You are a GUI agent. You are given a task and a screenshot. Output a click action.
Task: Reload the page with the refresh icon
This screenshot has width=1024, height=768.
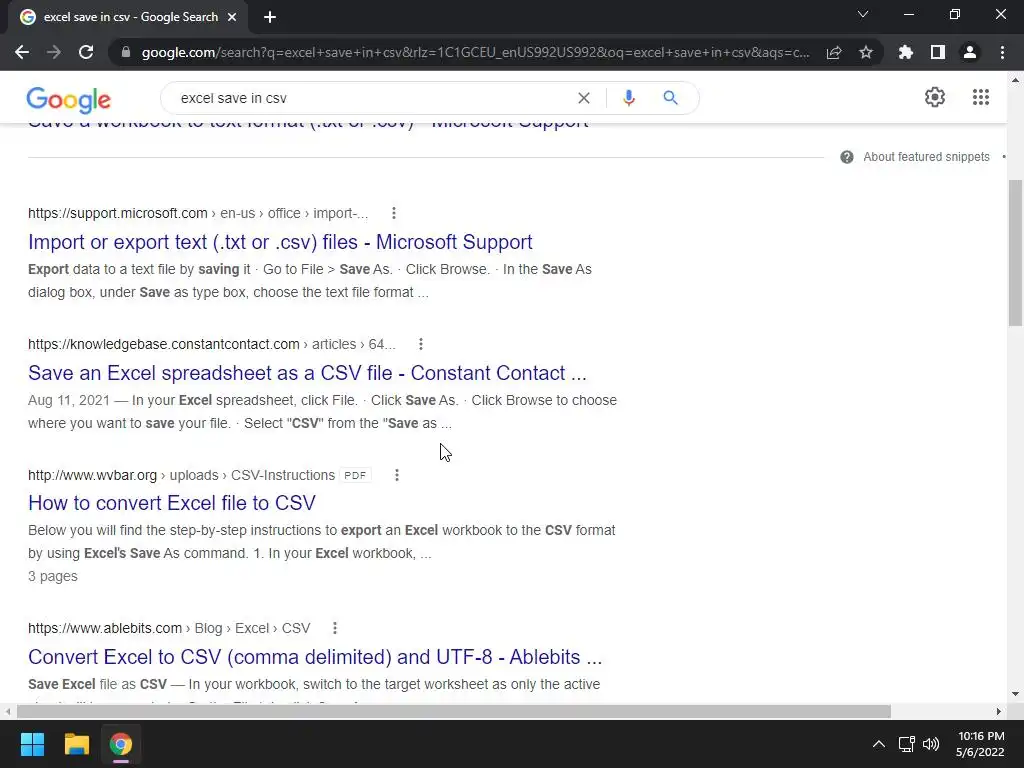click(x=86, y=52)
